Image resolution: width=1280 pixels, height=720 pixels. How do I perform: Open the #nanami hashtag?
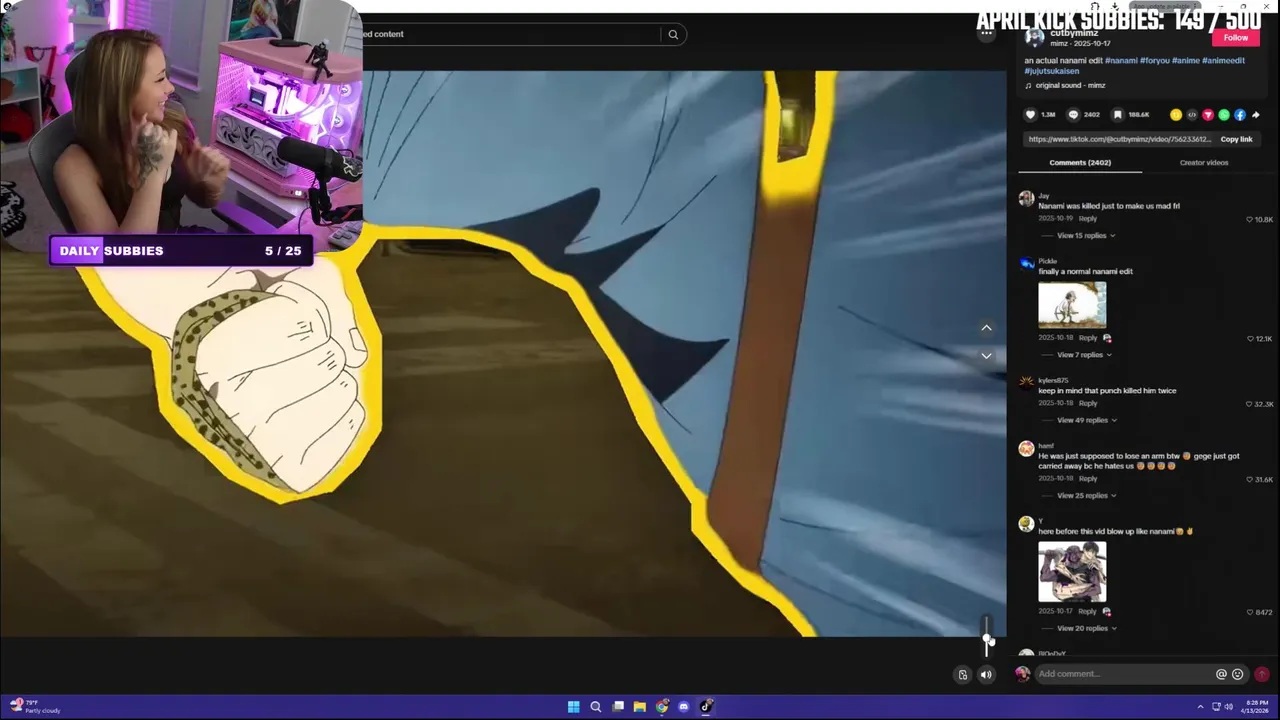tap(1121, 61)
